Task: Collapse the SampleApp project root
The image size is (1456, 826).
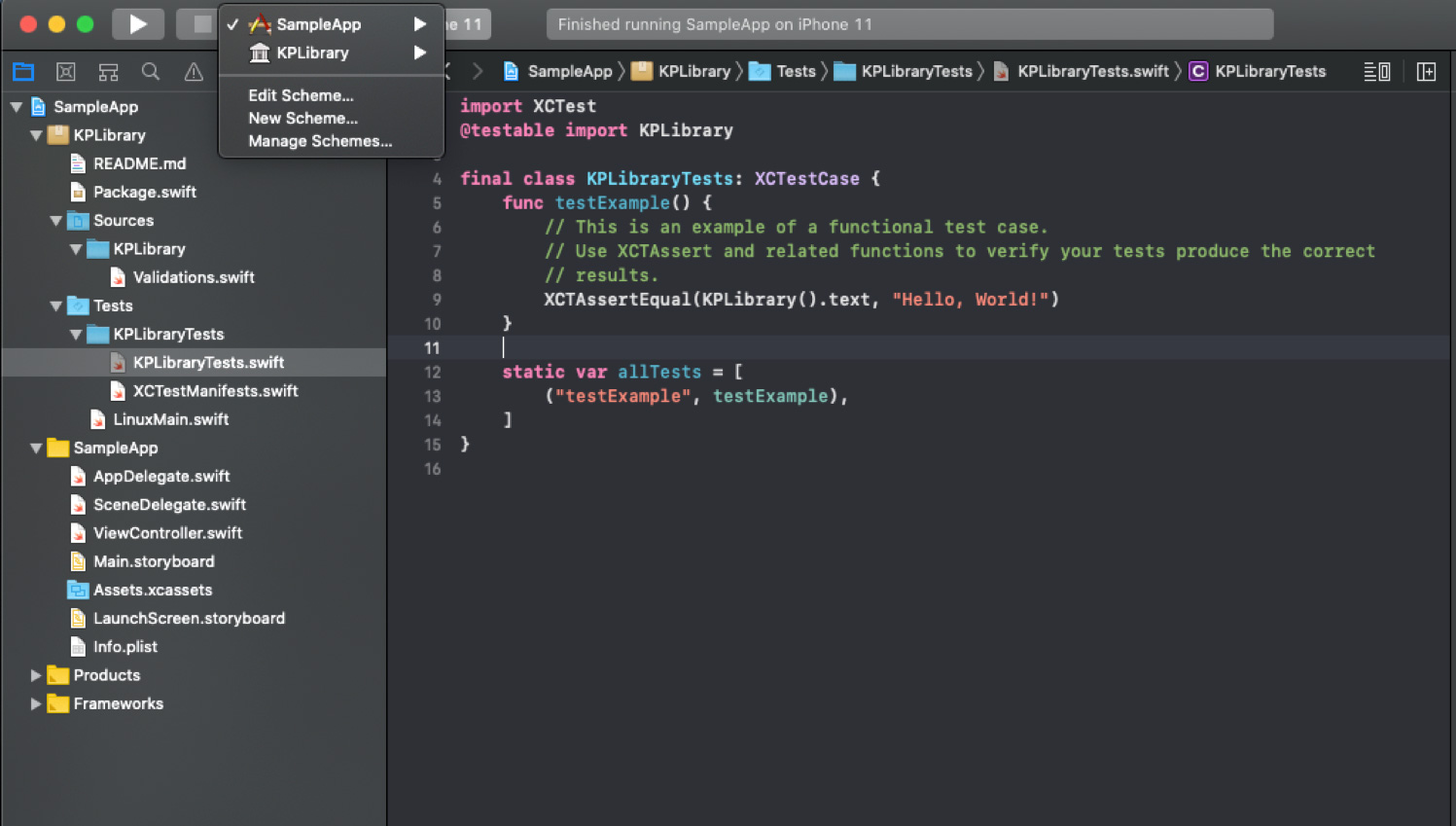Action: click(17, 107)
